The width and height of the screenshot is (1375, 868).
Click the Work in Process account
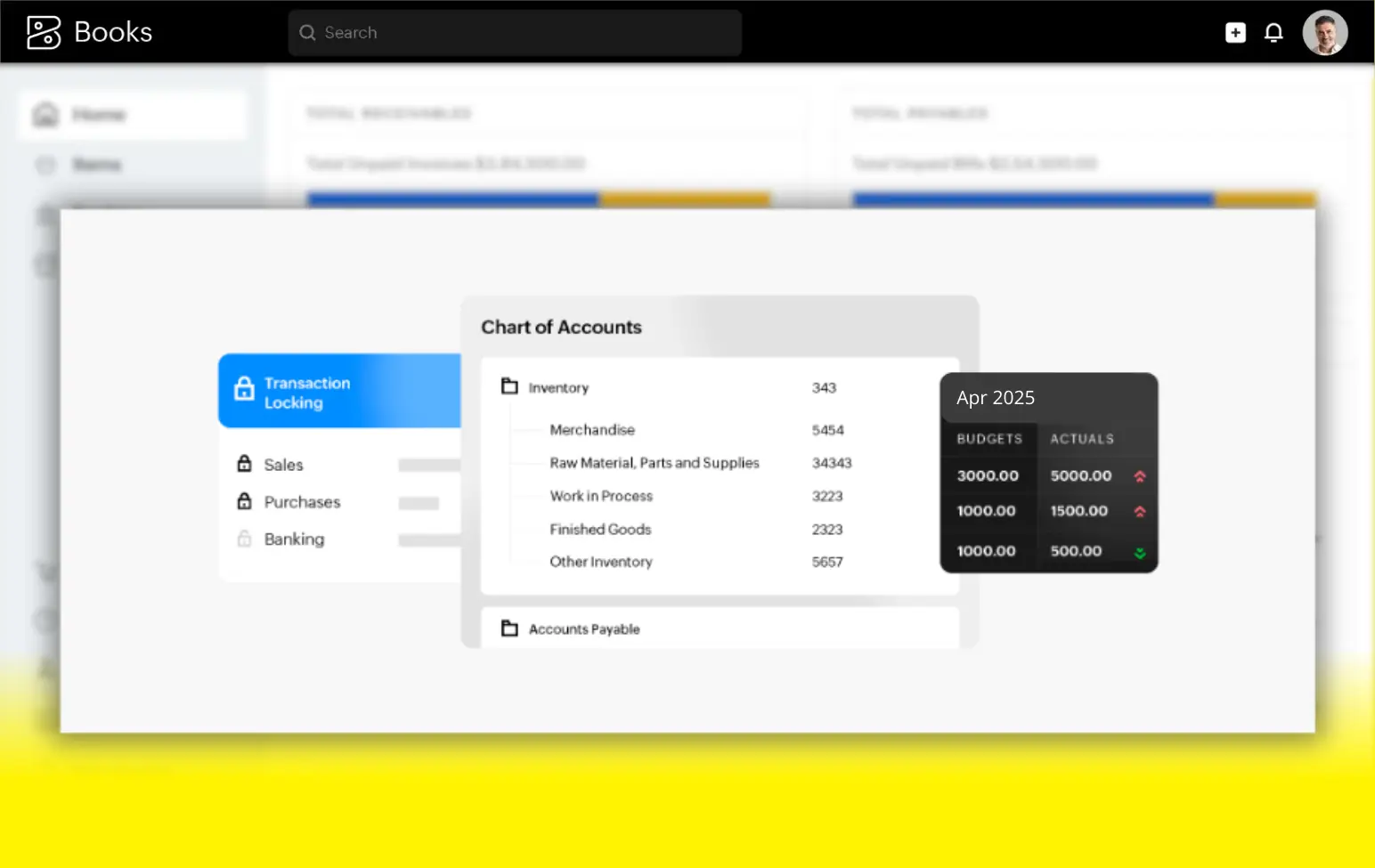tap(601, 496)
